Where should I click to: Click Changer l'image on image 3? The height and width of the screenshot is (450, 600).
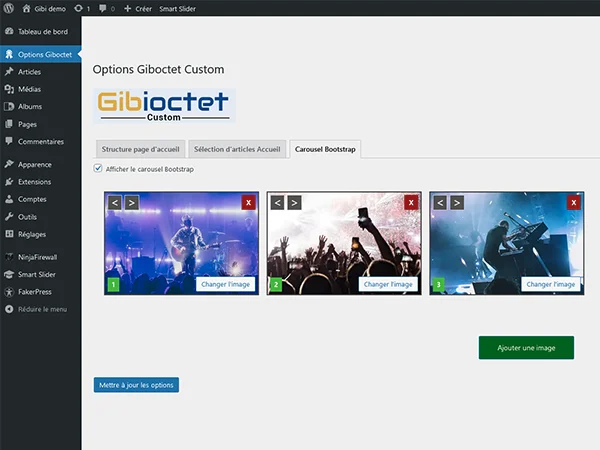(x=551, y=284)
